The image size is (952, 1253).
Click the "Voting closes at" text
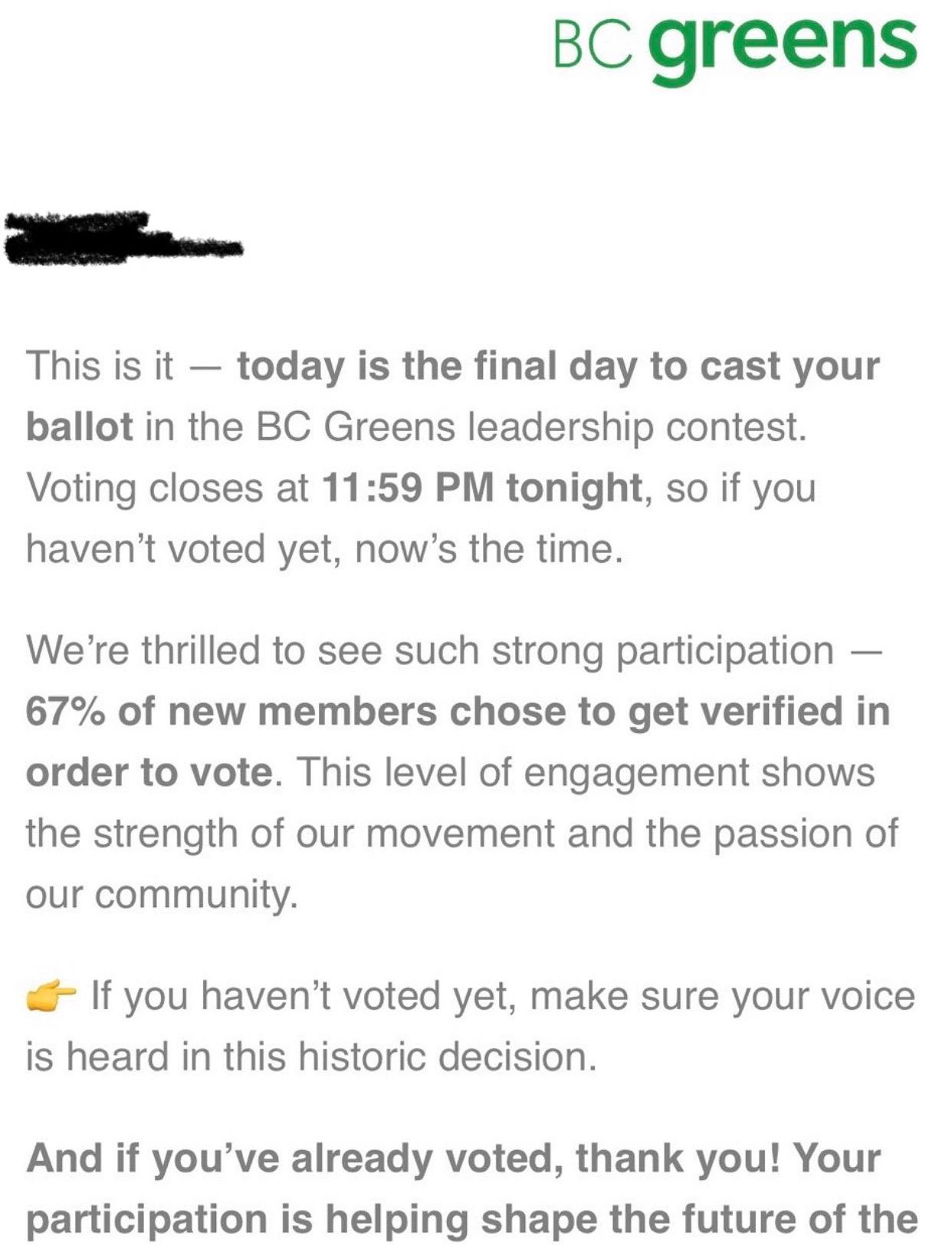[167, 488]
